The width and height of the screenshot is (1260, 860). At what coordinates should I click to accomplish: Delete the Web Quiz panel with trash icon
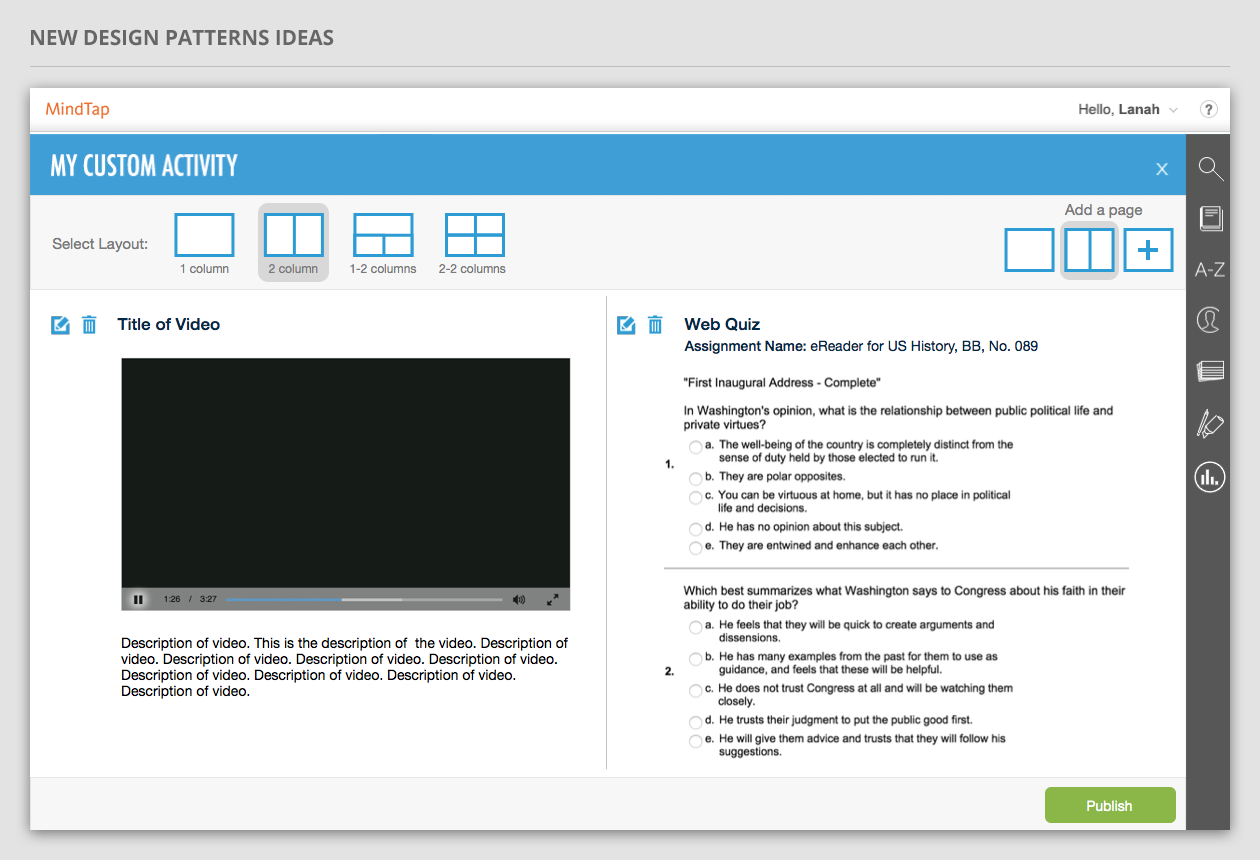[x=655, y=325]
